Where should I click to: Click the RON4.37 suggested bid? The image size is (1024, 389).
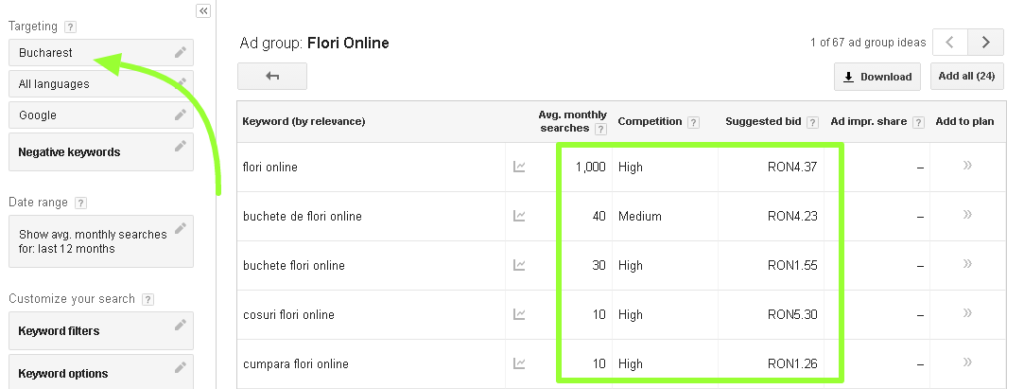click(x=792, y=167)
